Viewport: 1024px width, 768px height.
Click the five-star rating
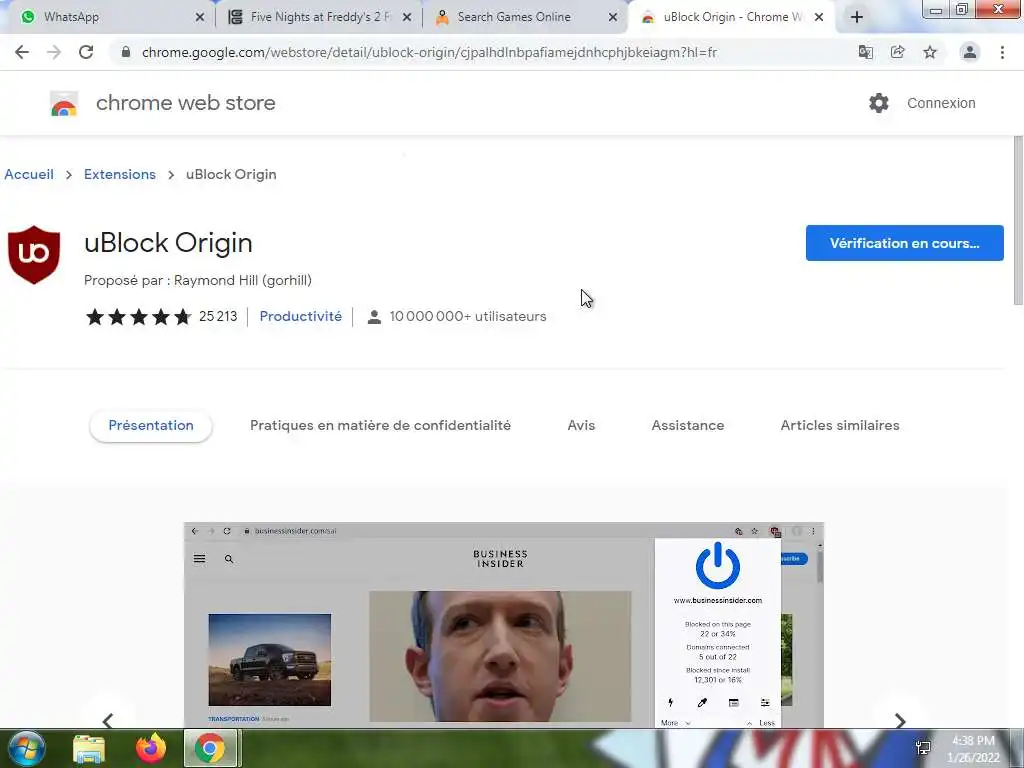pos(138,317)
